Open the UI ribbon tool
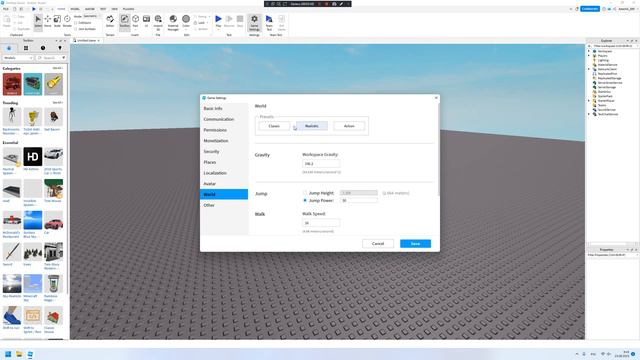The width and height of the screenshot is (640, 360). 147,21
